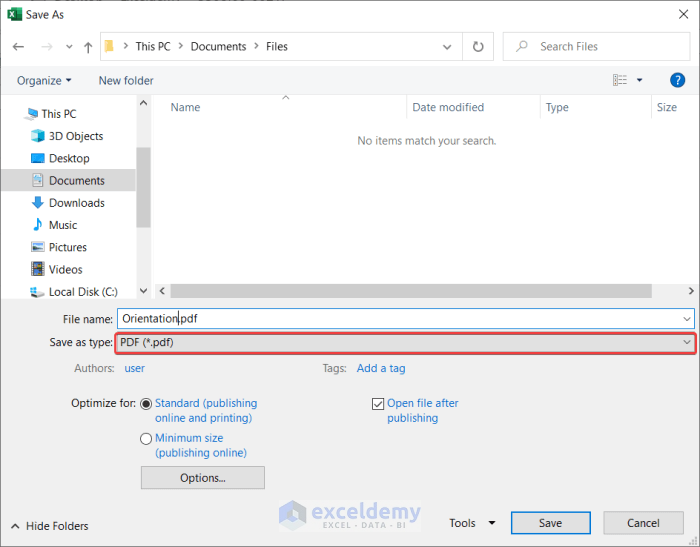Expand the File name dropdown arrow

[x=687, y=319]
